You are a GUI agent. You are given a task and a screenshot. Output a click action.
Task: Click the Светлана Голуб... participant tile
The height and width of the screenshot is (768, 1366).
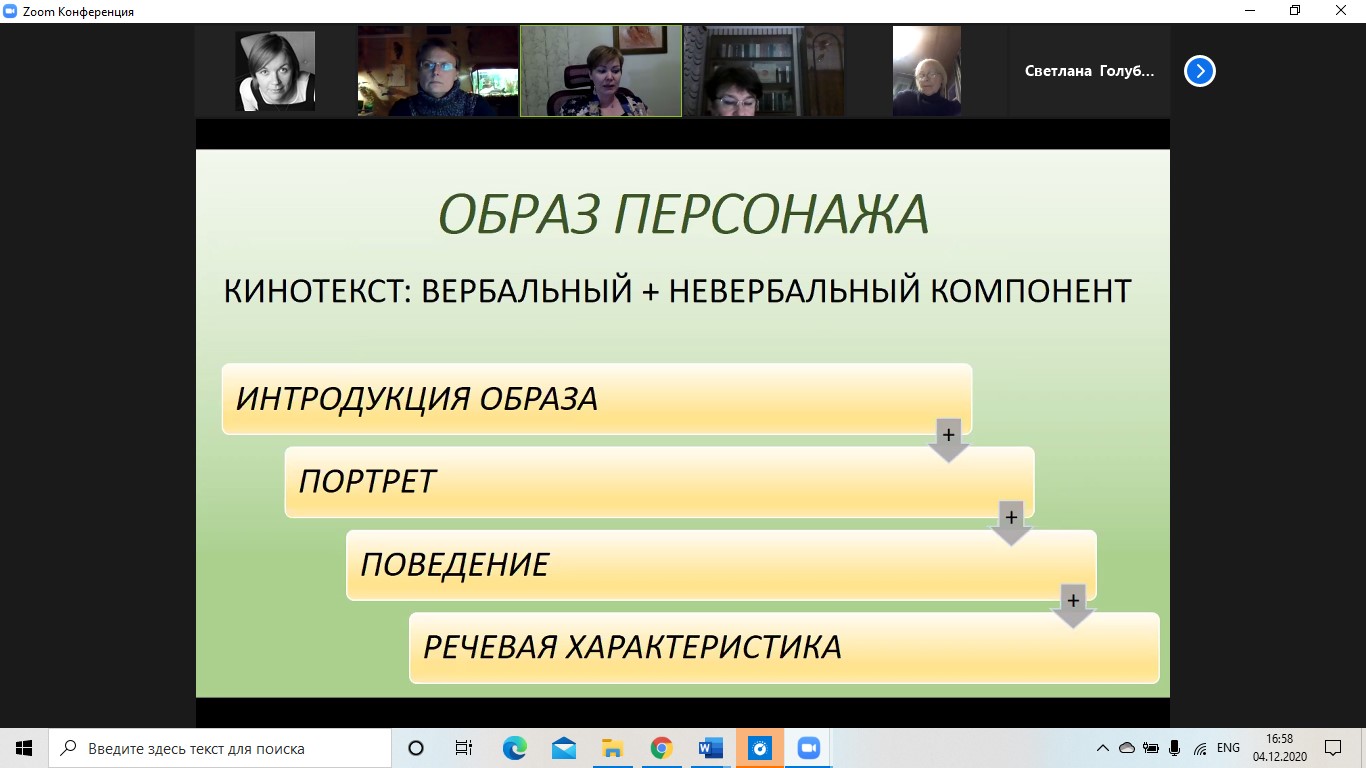1089,71
